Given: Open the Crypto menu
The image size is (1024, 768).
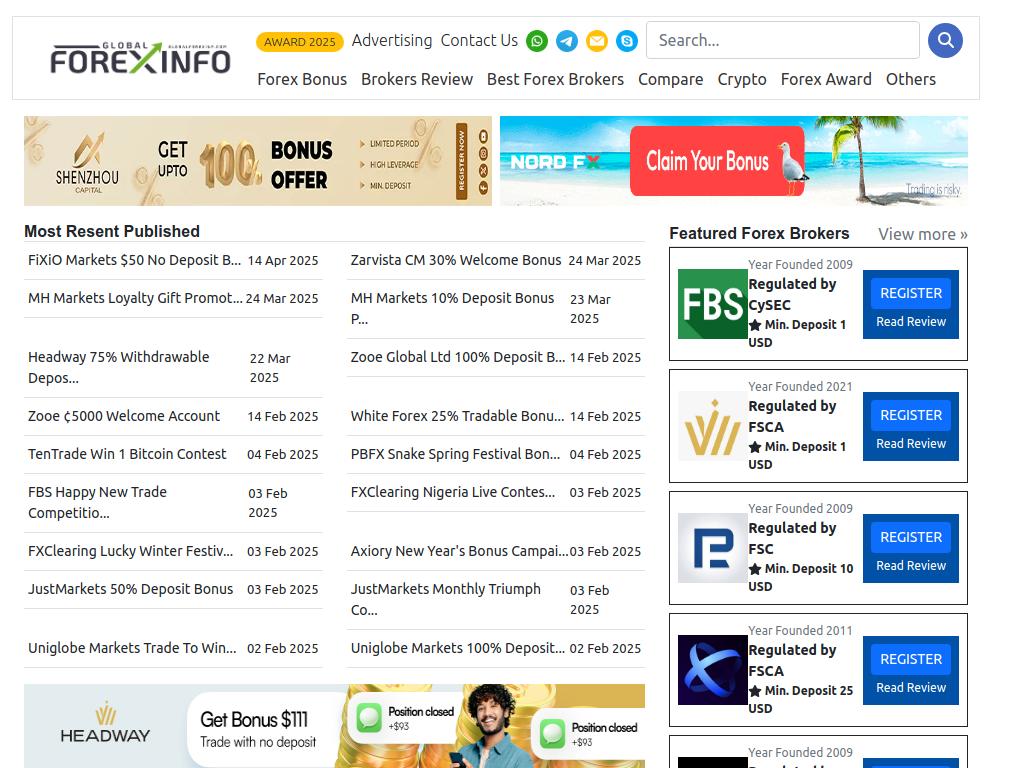Looking at the screenshot, I should click(x=742, y=80).
